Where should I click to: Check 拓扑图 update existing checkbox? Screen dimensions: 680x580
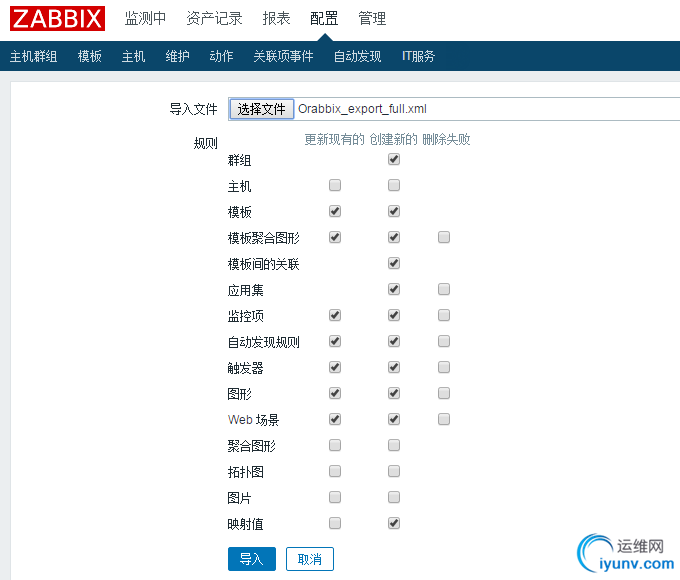pos(335,472)
